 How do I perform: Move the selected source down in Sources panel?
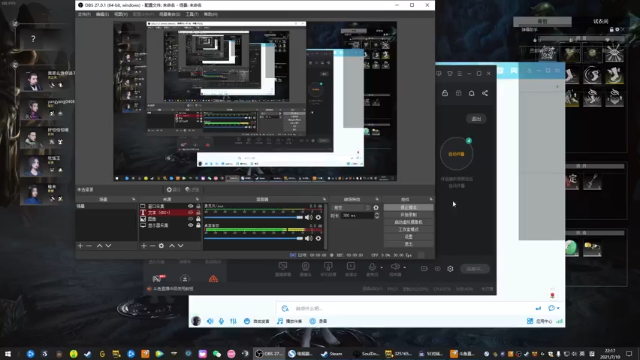(x=180, y=246)
